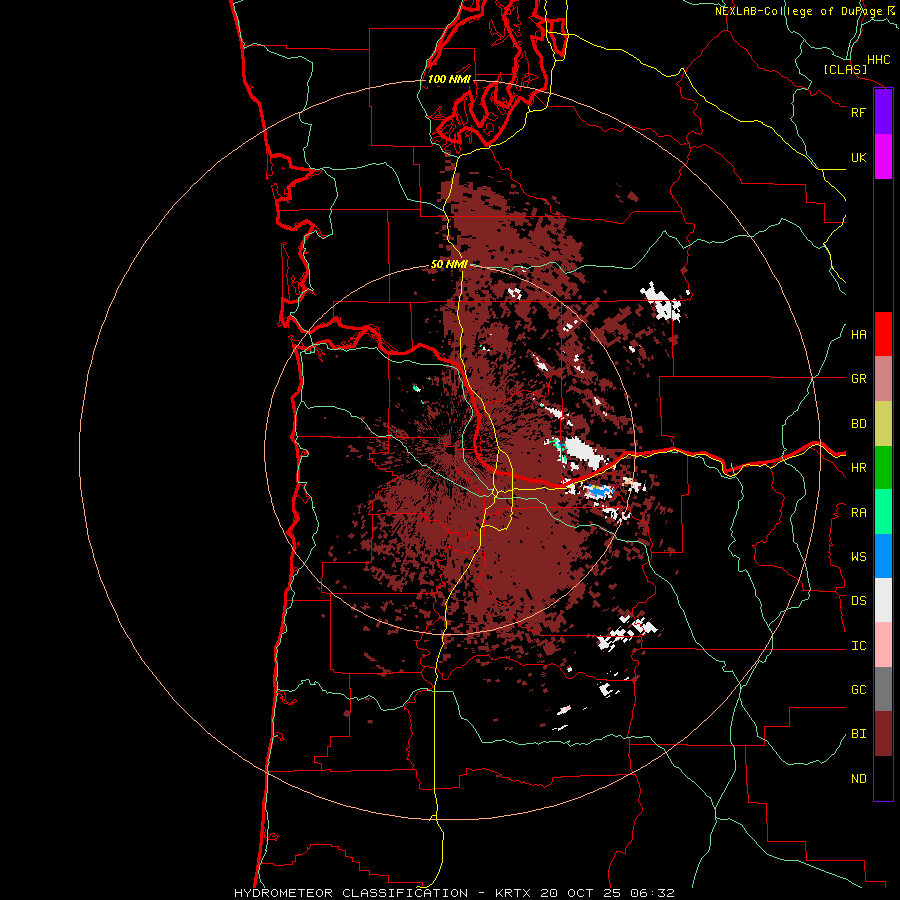Click the 'NEXLAB-College of DuPage' credit text

[x=798, y=11]
